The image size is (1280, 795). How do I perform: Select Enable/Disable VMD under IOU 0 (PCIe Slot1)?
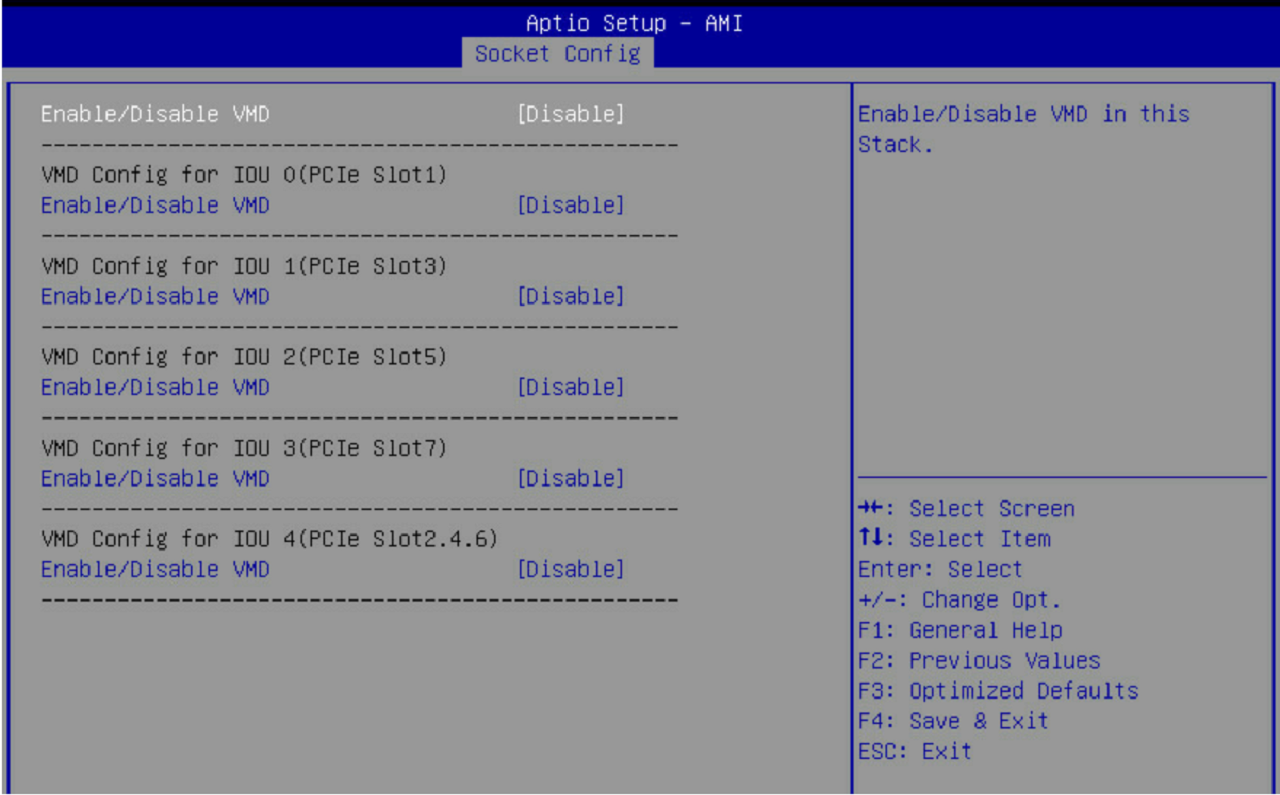tap(155, 205)
